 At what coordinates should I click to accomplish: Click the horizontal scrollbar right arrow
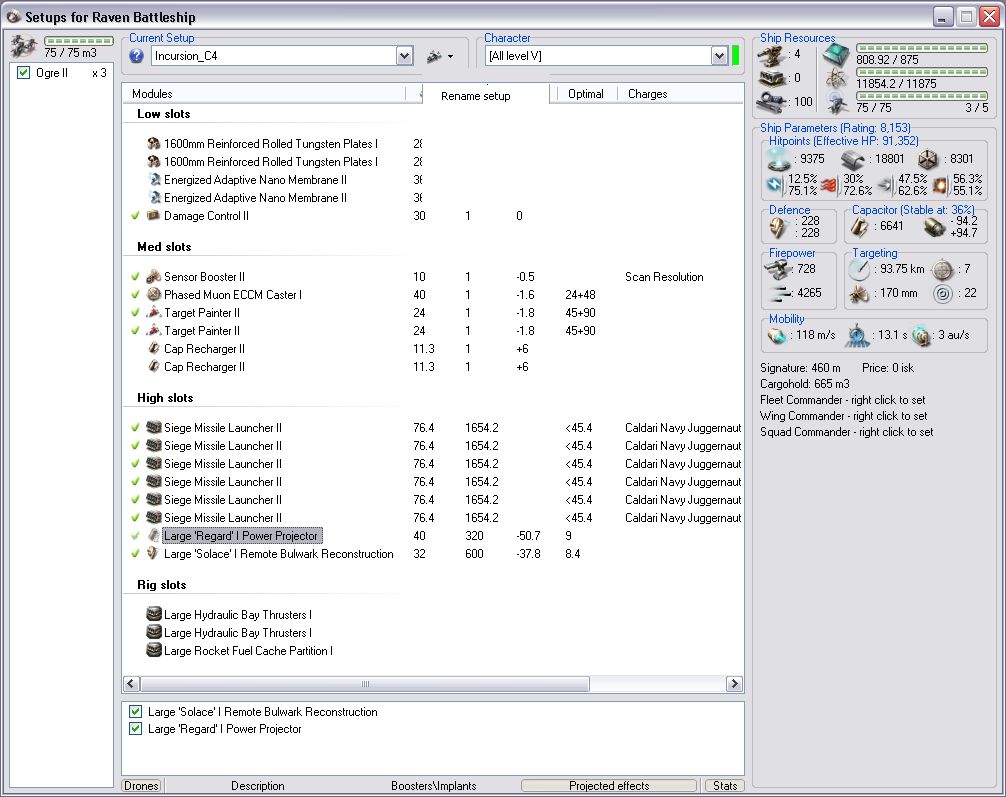735,683
